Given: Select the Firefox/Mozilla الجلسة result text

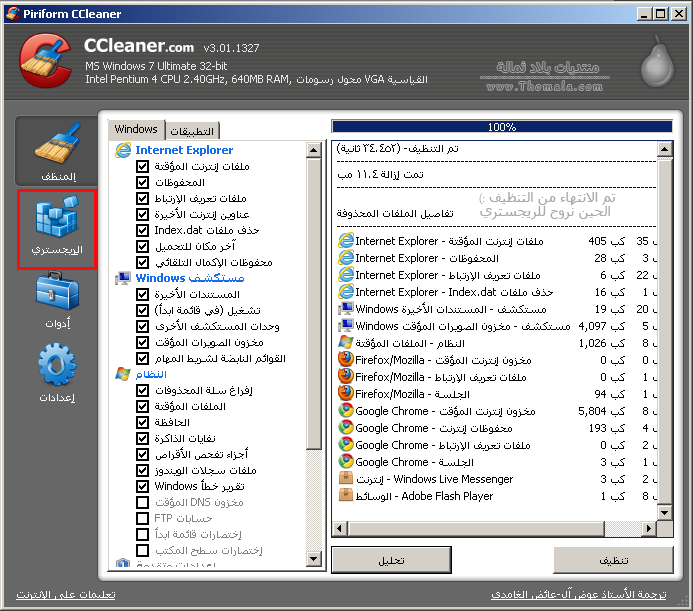Looking at the screenshot, I should [412, 394].
